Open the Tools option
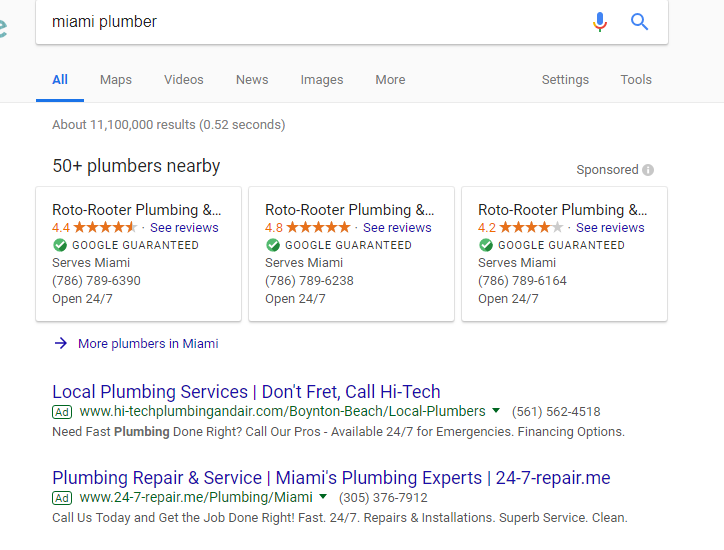The height and width of the screenshot is (550, 724). point(636,80)
